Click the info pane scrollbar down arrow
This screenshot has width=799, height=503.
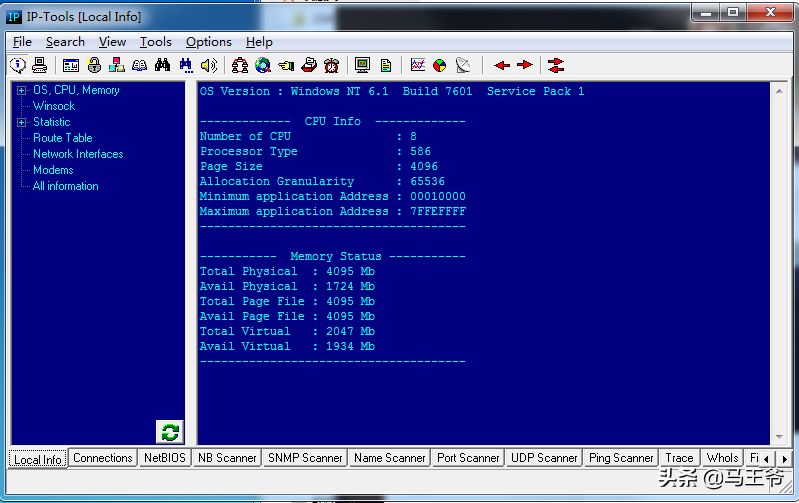click(779, 437)
